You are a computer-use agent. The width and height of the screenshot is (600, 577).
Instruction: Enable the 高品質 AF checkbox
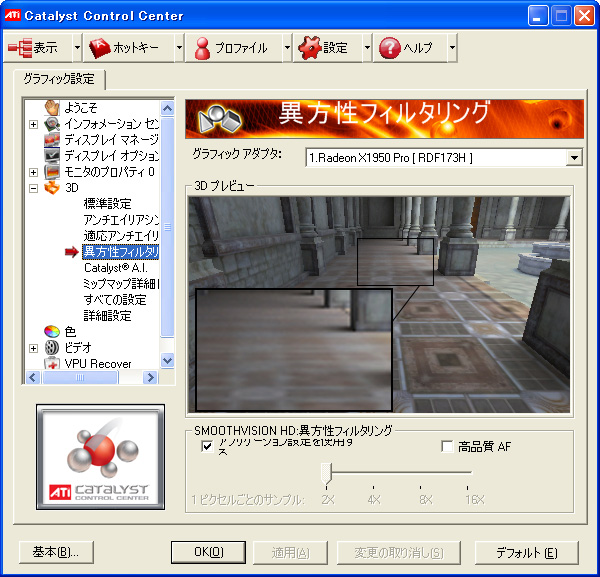pyautogui.click(x=447, y=446)
